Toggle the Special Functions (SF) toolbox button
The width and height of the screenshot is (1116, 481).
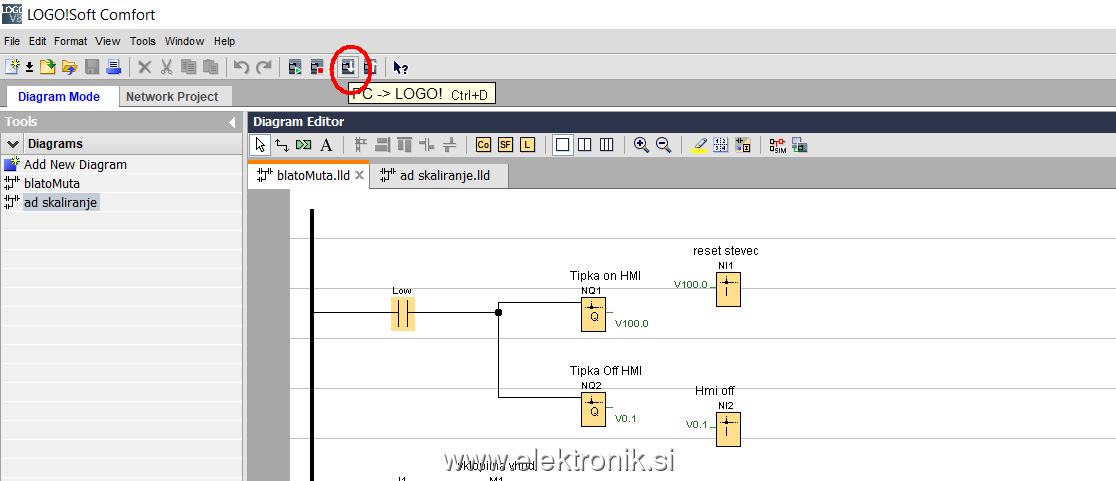505,145
